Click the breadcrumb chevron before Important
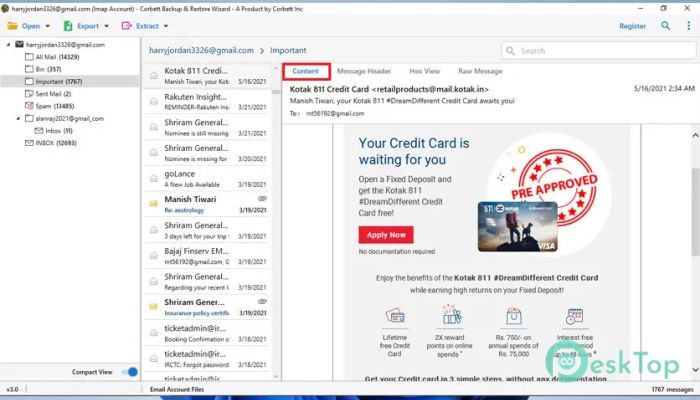 pos(262,51)
